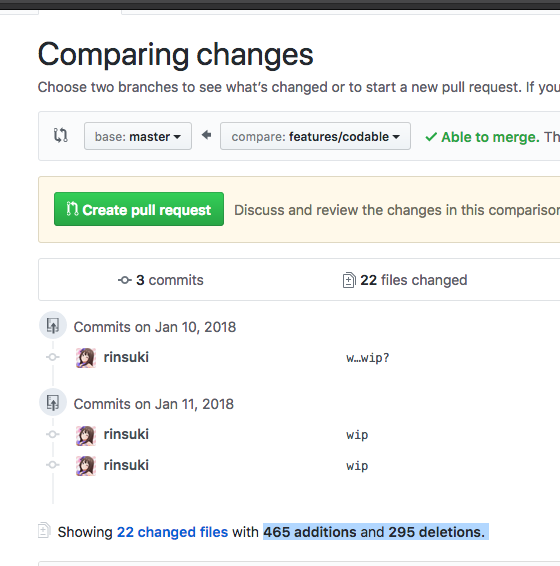This screenshot has width=560, height=566.
Task: Click the file diff icon beside 22 files changed
Action: click(x=349, y=280)
